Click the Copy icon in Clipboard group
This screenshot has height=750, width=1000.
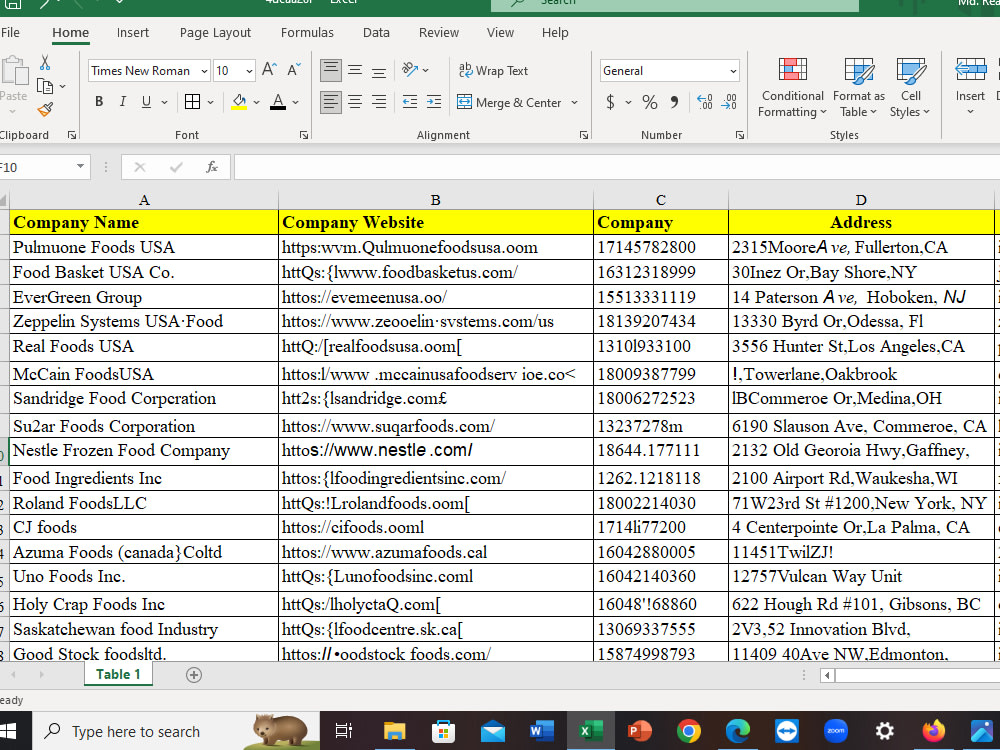(x=45, y=86)
